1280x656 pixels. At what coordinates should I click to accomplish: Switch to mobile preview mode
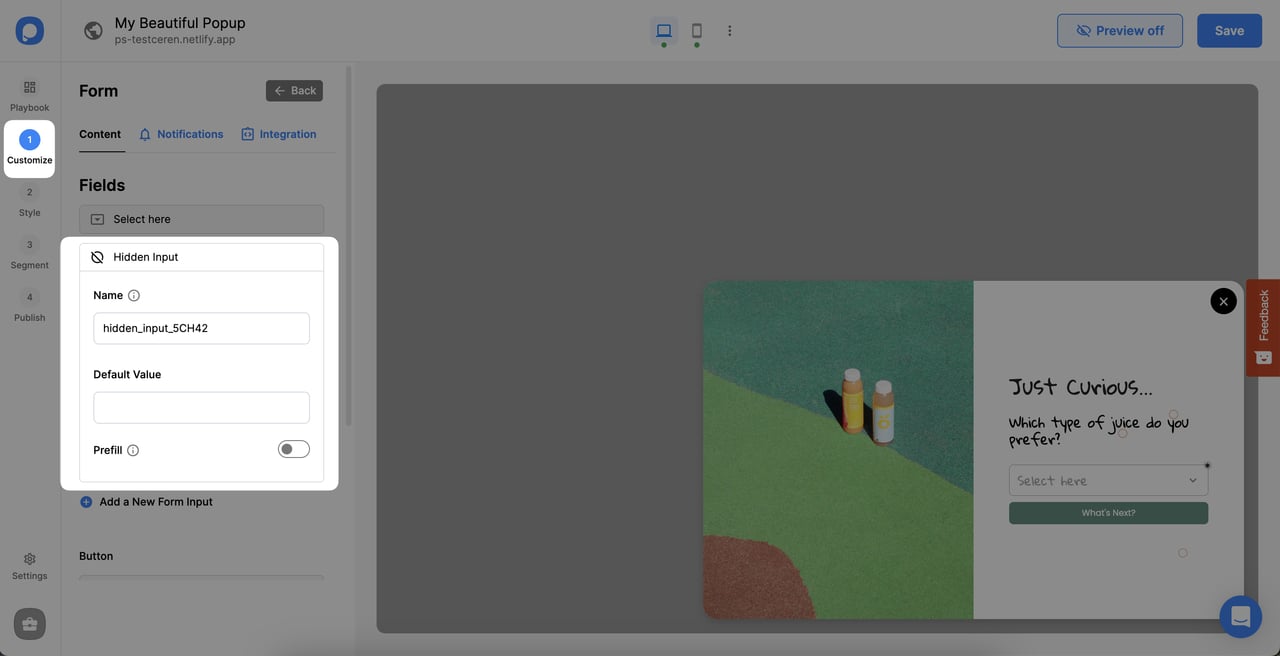(x=696, y=31)
